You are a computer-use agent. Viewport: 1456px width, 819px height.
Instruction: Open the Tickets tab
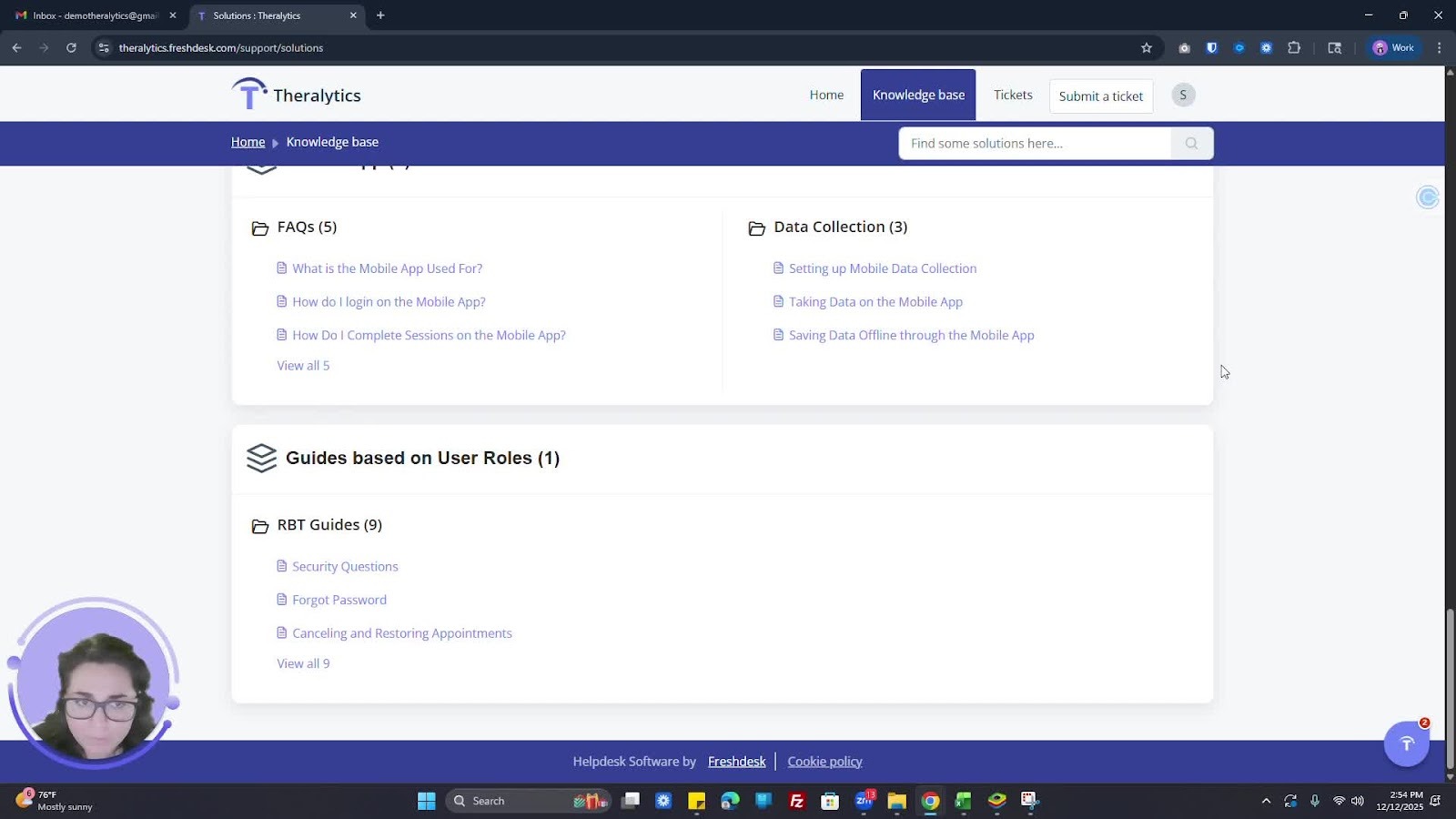[x=1013, y=95]
